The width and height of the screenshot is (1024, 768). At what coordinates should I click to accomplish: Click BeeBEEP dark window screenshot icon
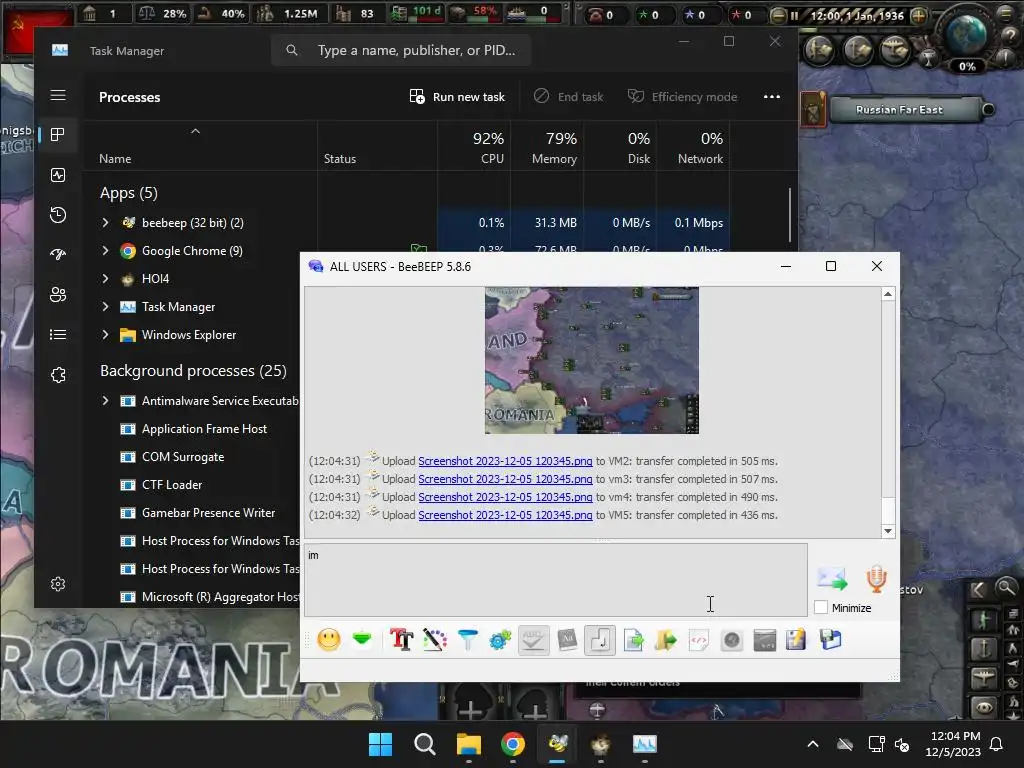764,640
